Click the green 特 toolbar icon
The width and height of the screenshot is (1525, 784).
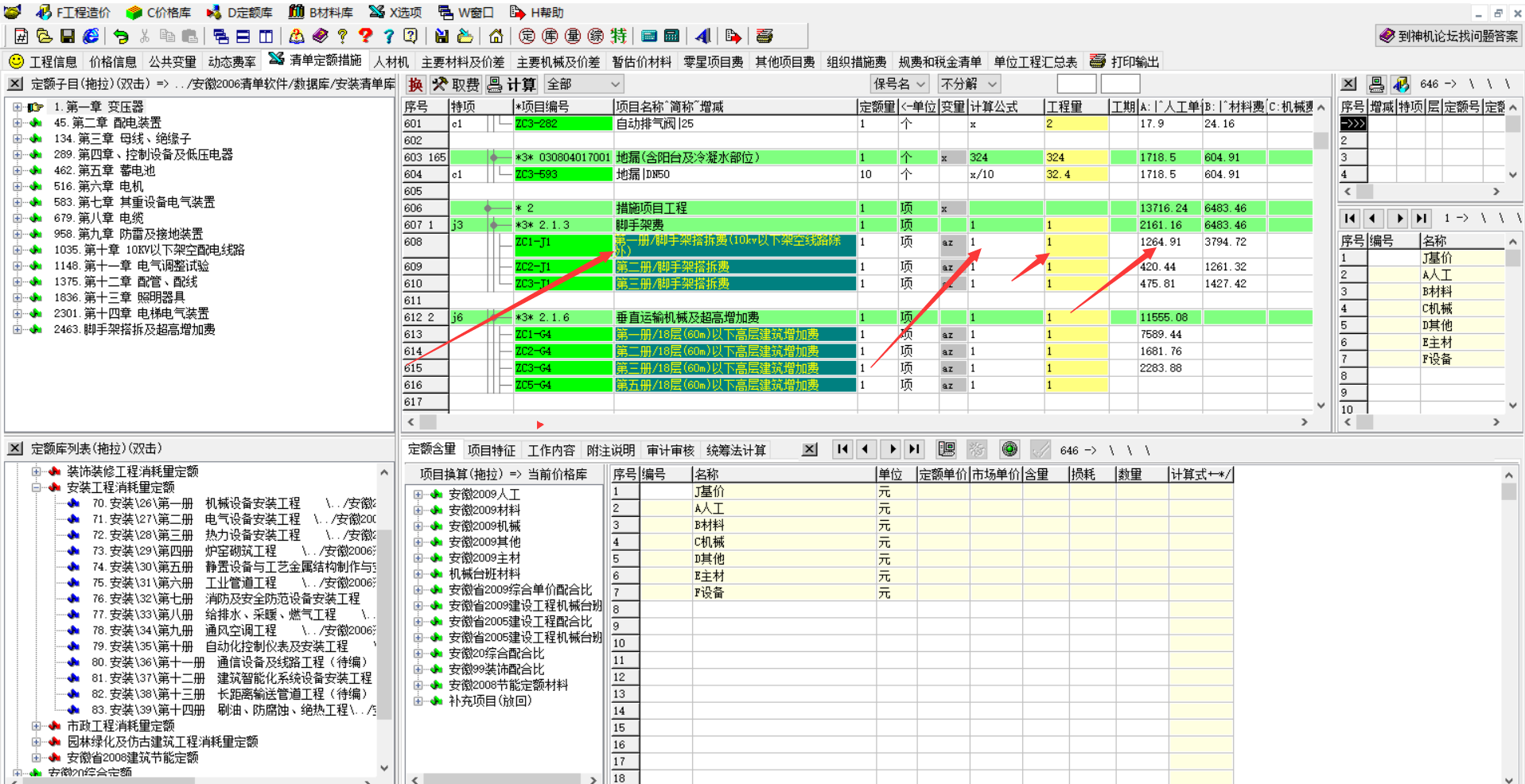pos(619,37)
